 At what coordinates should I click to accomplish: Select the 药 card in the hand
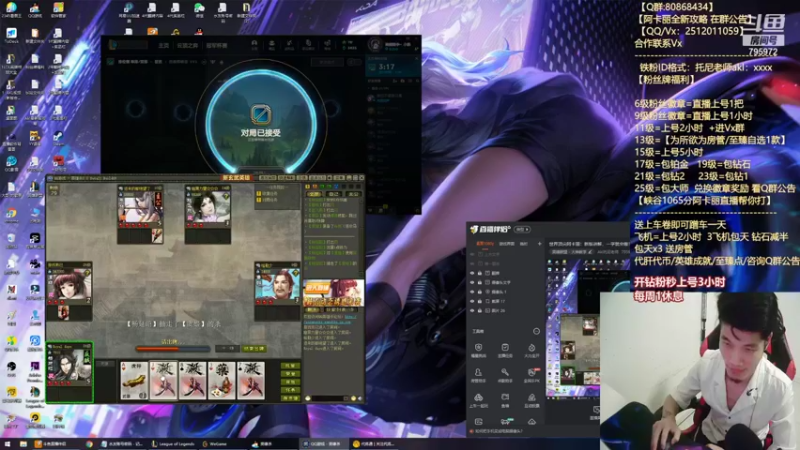pyautogui.click(x=221, y=380)
